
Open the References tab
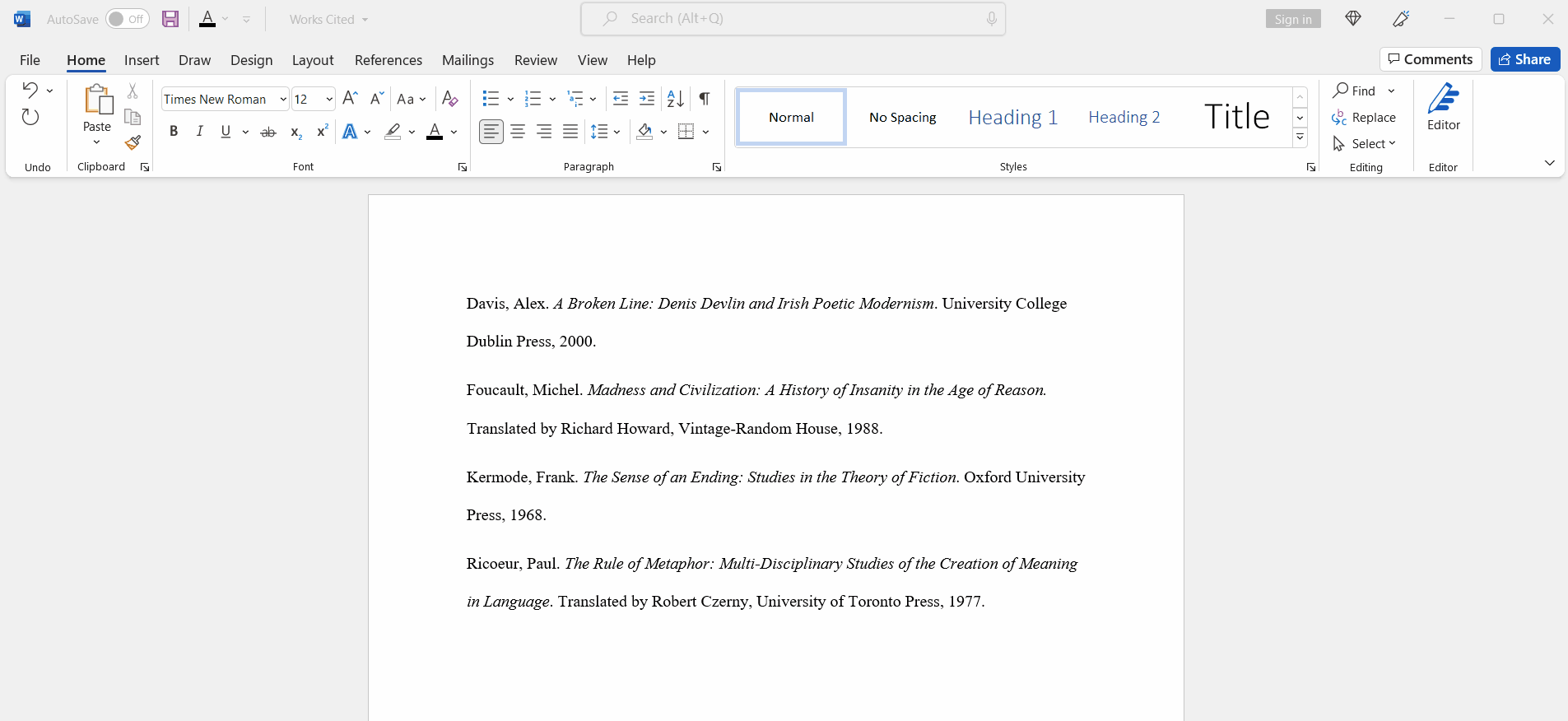[x=388, y=60]
